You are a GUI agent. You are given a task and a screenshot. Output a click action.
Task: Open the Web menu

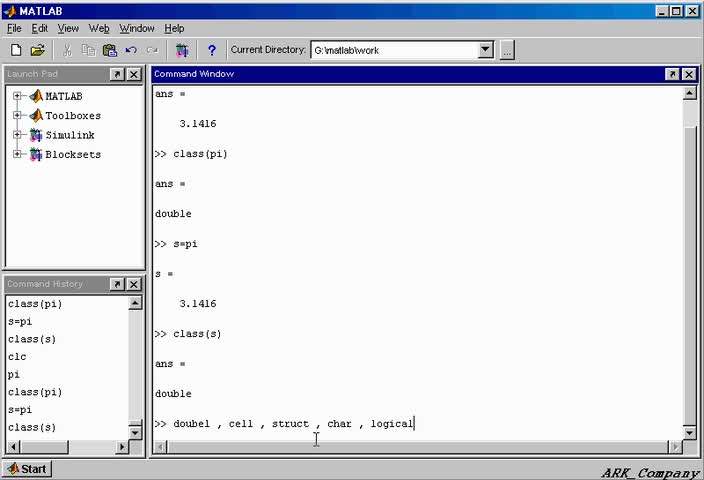coord(99,29)
